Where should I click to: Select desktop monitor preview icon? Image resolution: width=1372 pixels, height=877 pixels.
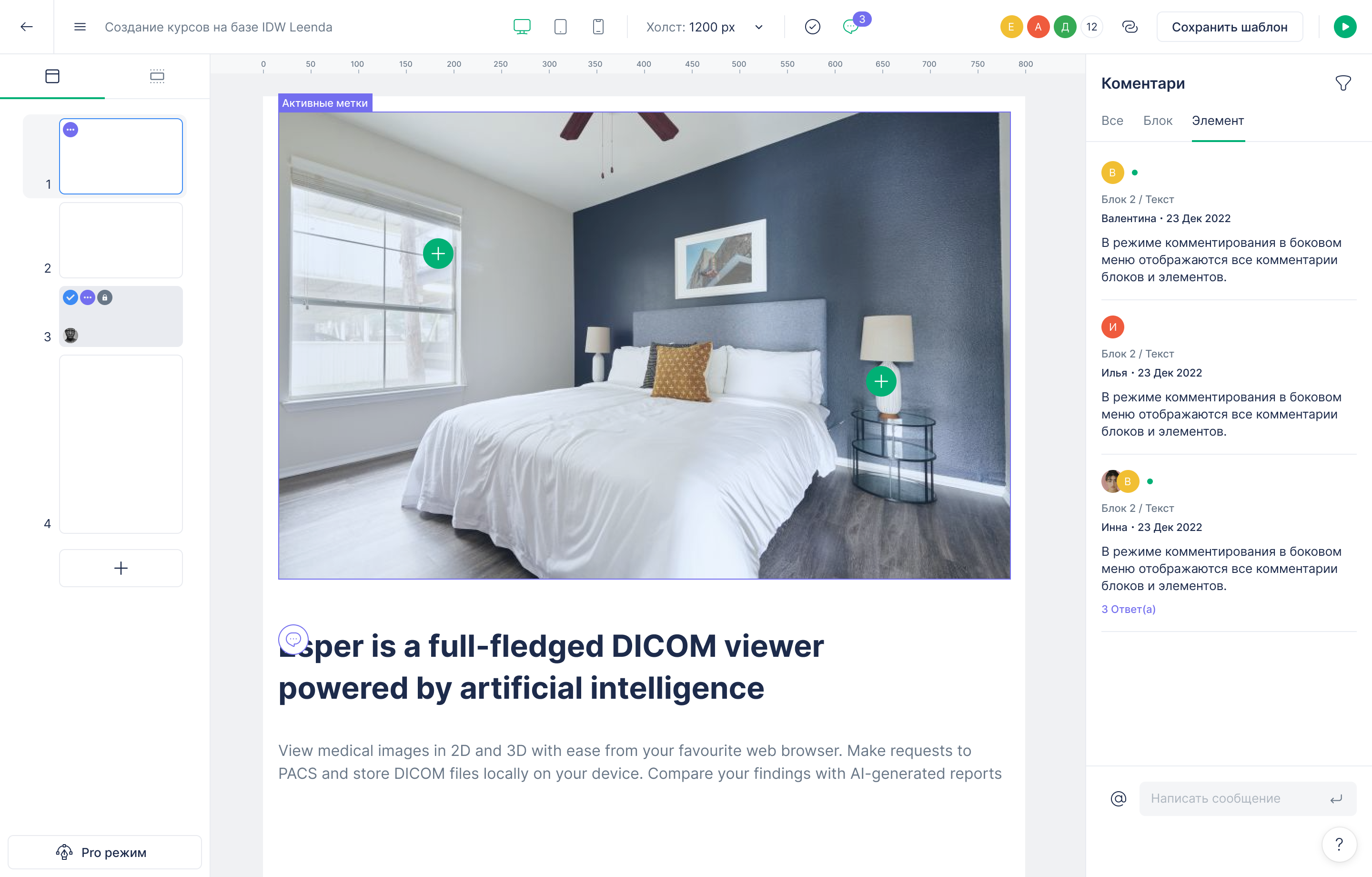tap(522, 27)
